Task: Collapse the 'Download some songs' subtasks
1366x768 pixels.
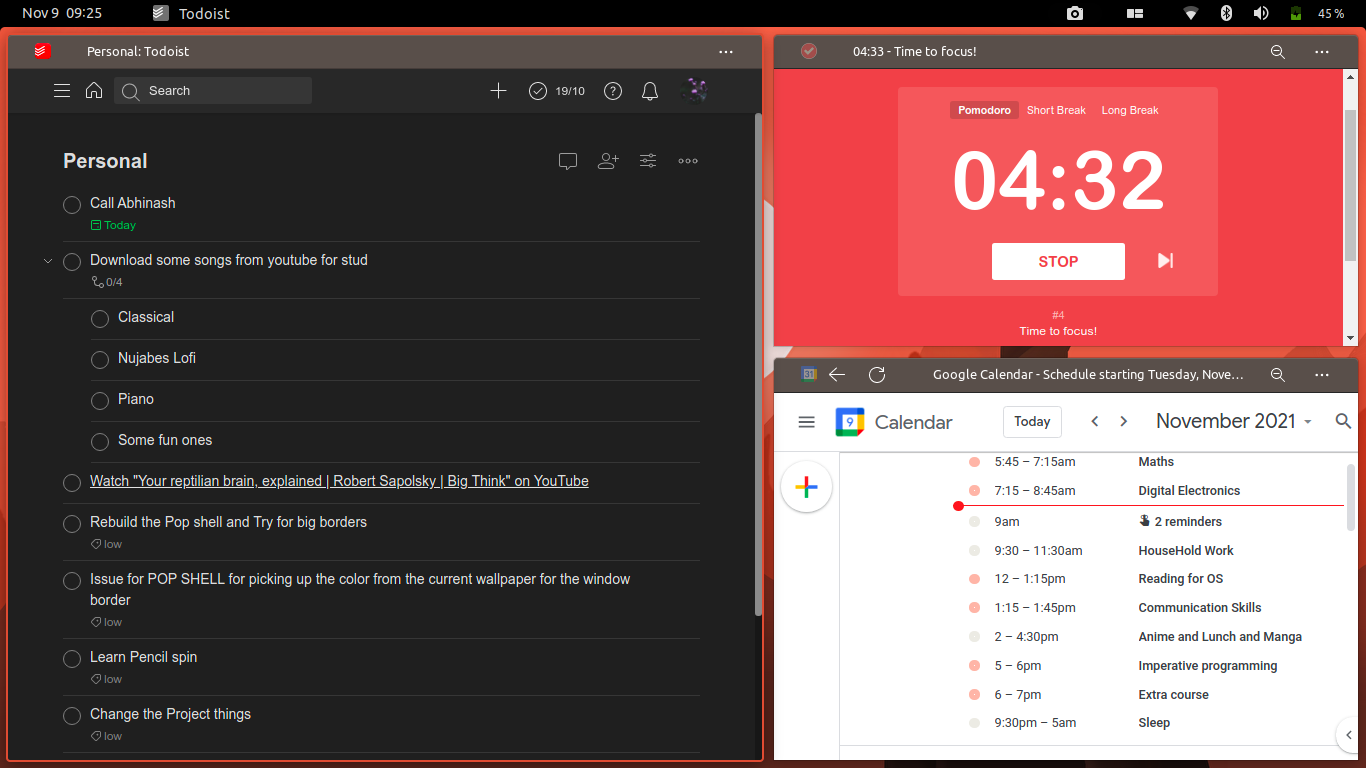Action: point(47,261)
